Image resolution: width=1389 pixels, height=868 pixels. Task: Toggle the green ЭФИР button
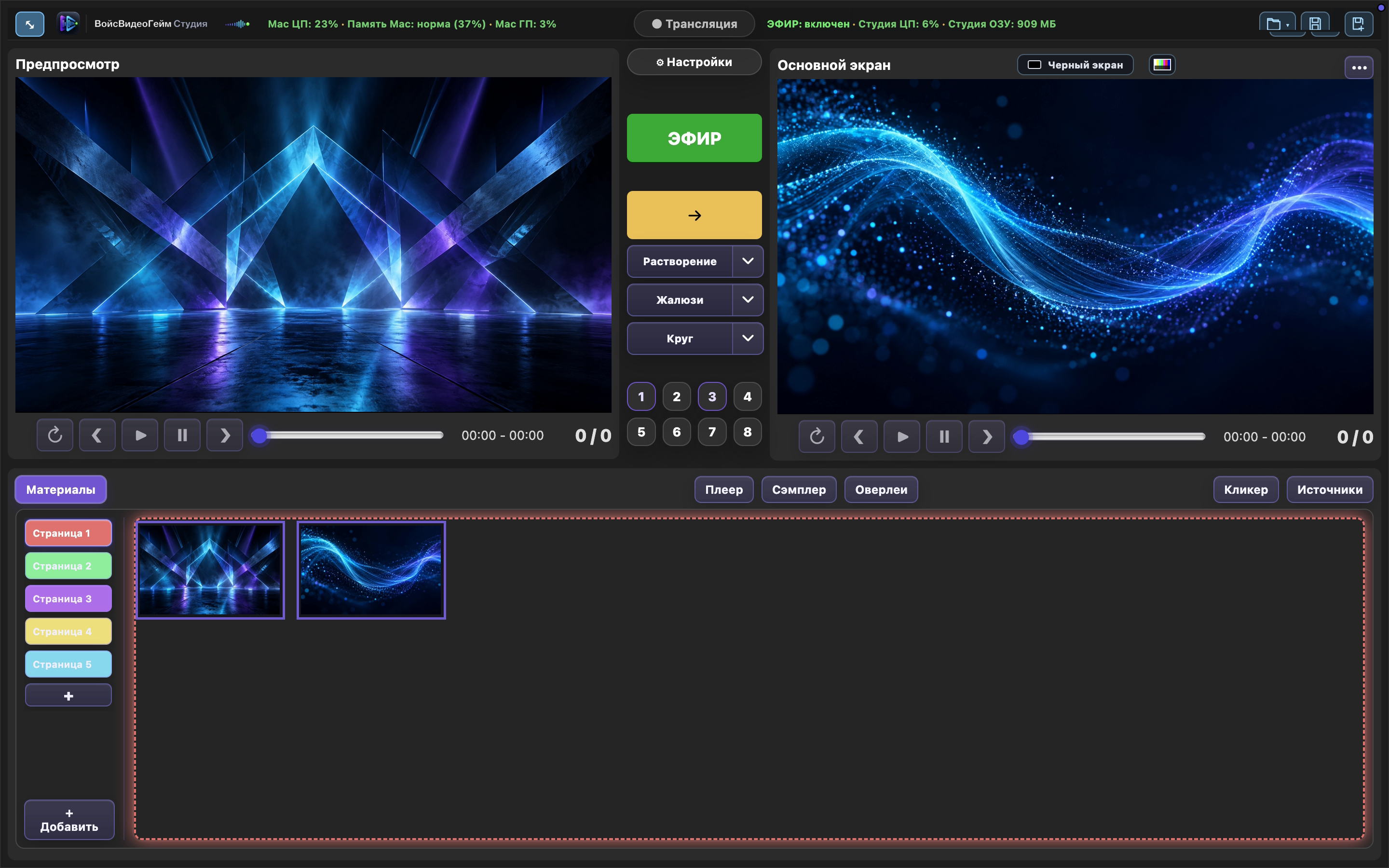tap(694, 138)
